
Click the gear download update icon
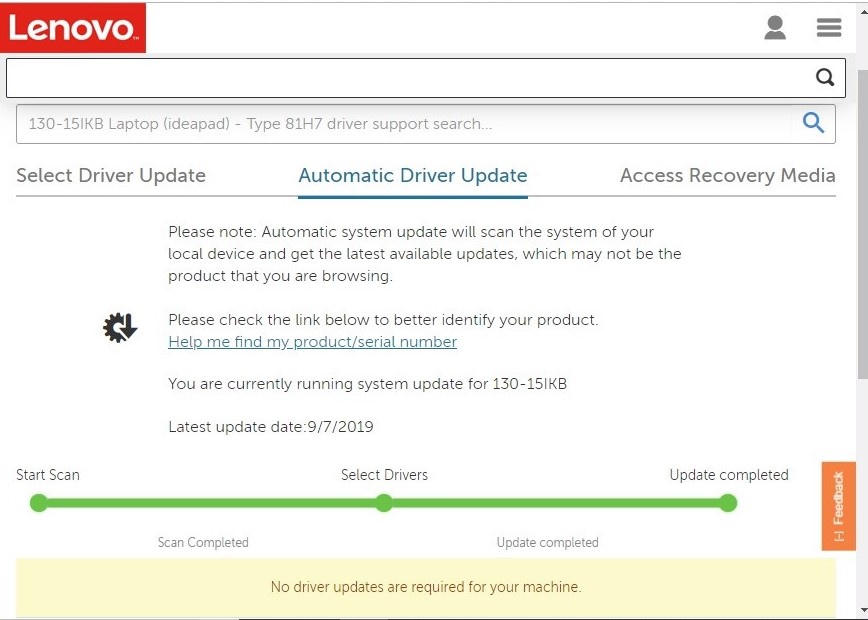point(120,328)
